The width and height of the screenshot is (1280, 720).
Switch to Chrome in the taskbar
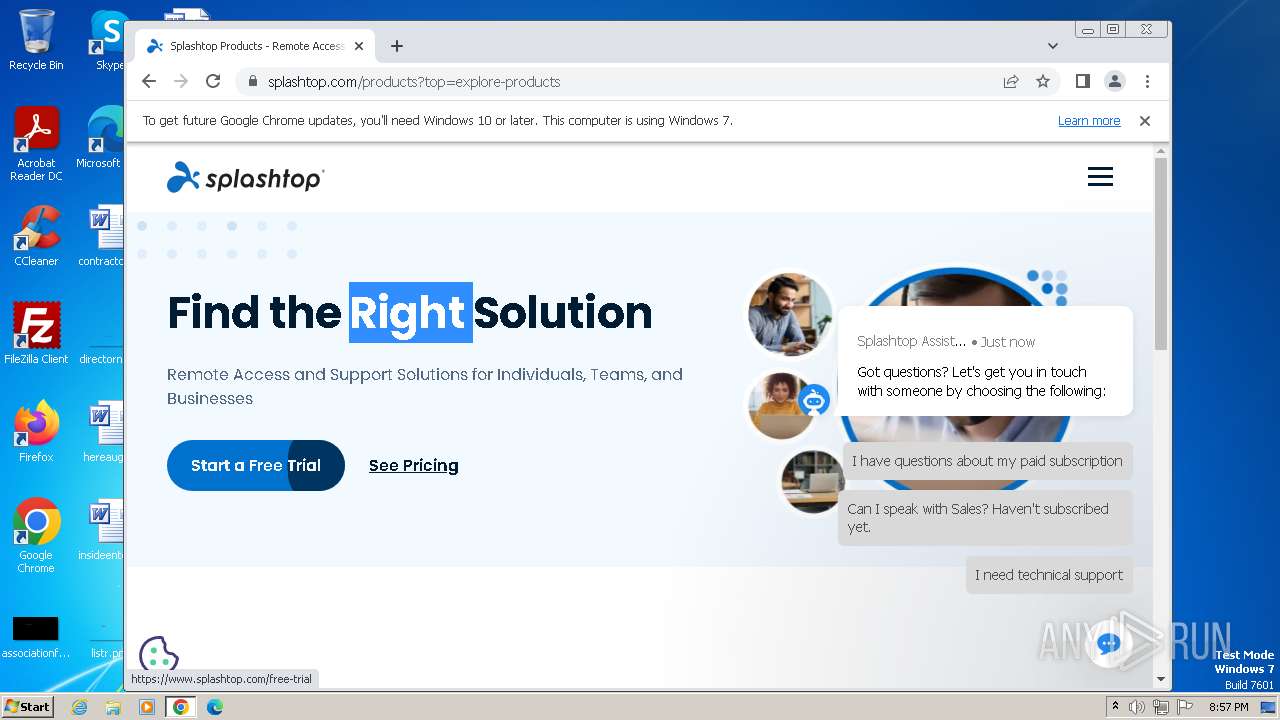[x=180, y=707]
